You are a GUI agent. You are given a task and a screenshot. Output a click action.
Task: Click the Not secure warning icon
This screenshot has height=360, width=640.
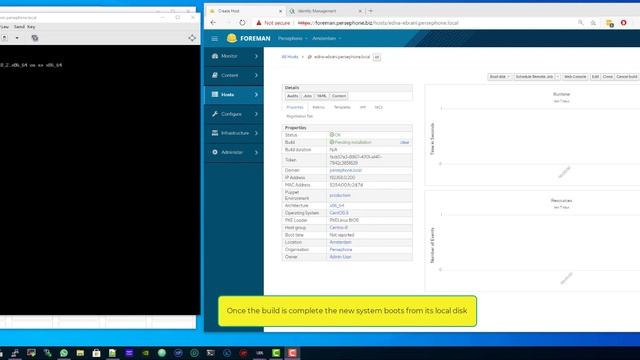point(259,23)
